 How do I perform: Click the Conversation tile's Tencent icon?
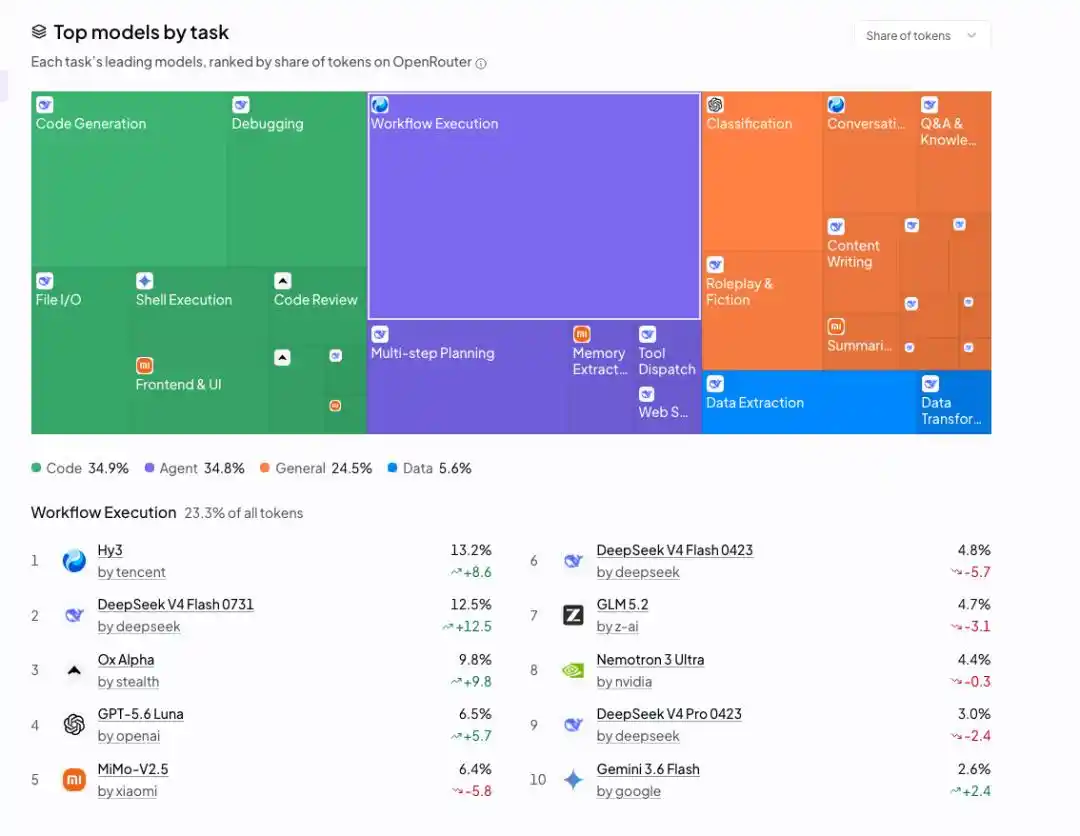pyautogui.click(x=836, y=105)
